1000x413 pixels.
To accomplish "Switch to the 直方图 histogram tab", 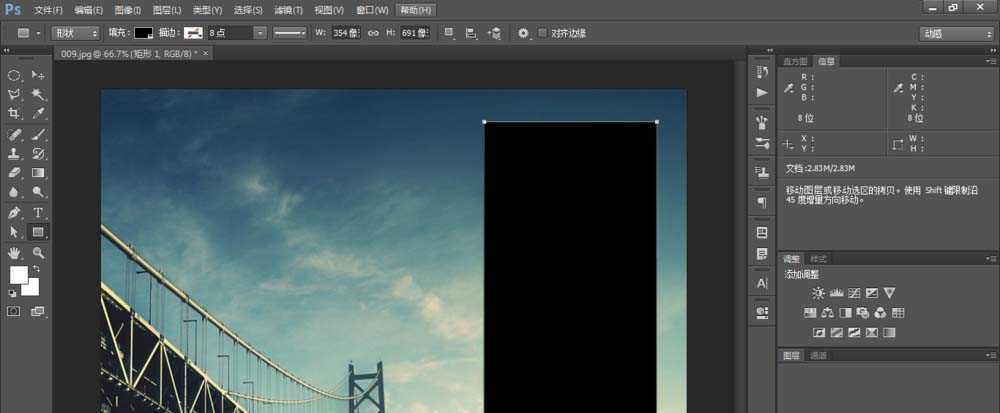I will [x=796, y=61].
